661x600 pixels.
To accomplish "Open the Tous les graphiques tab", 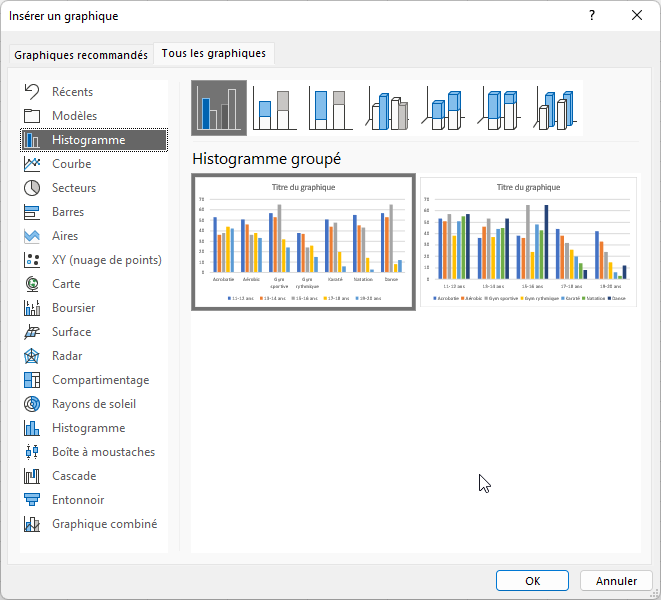I will pos(216,54).
